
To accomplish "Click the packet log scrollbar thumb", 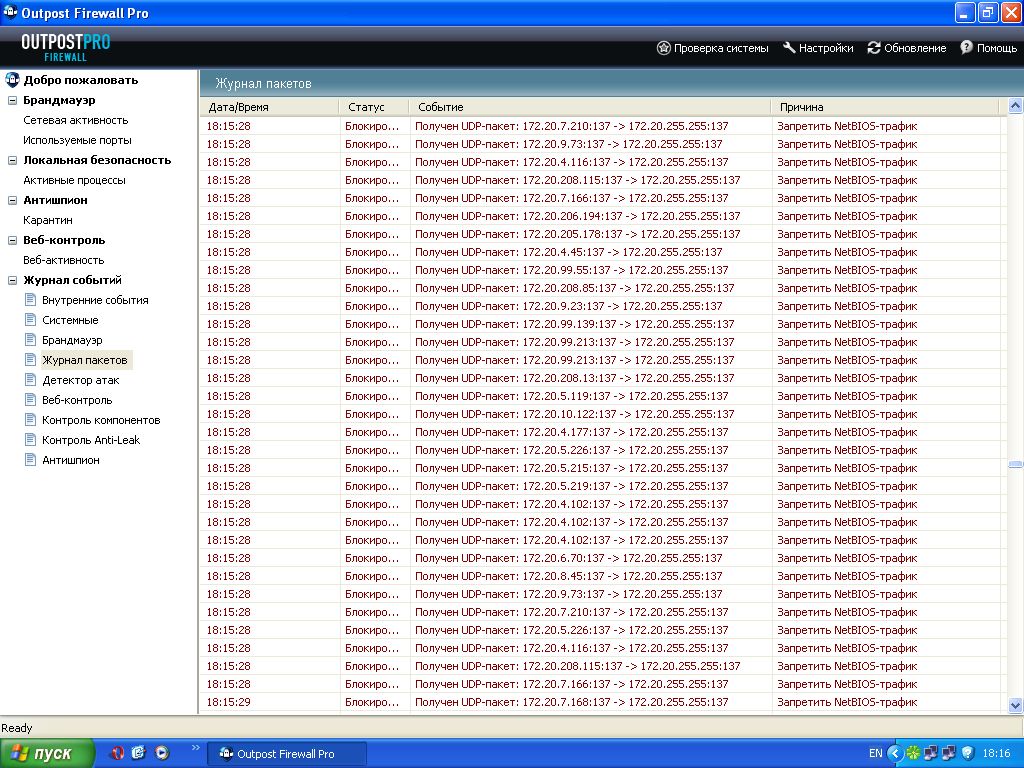I will click(1016, 464).
